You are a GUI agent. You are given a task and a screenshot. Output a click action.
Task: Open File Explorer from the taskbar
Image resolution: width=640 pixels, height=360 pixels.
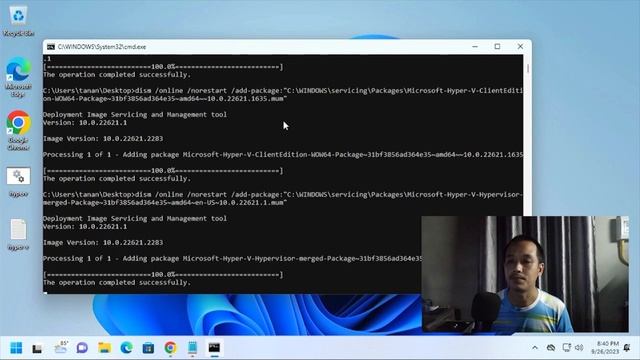[104, 348]
